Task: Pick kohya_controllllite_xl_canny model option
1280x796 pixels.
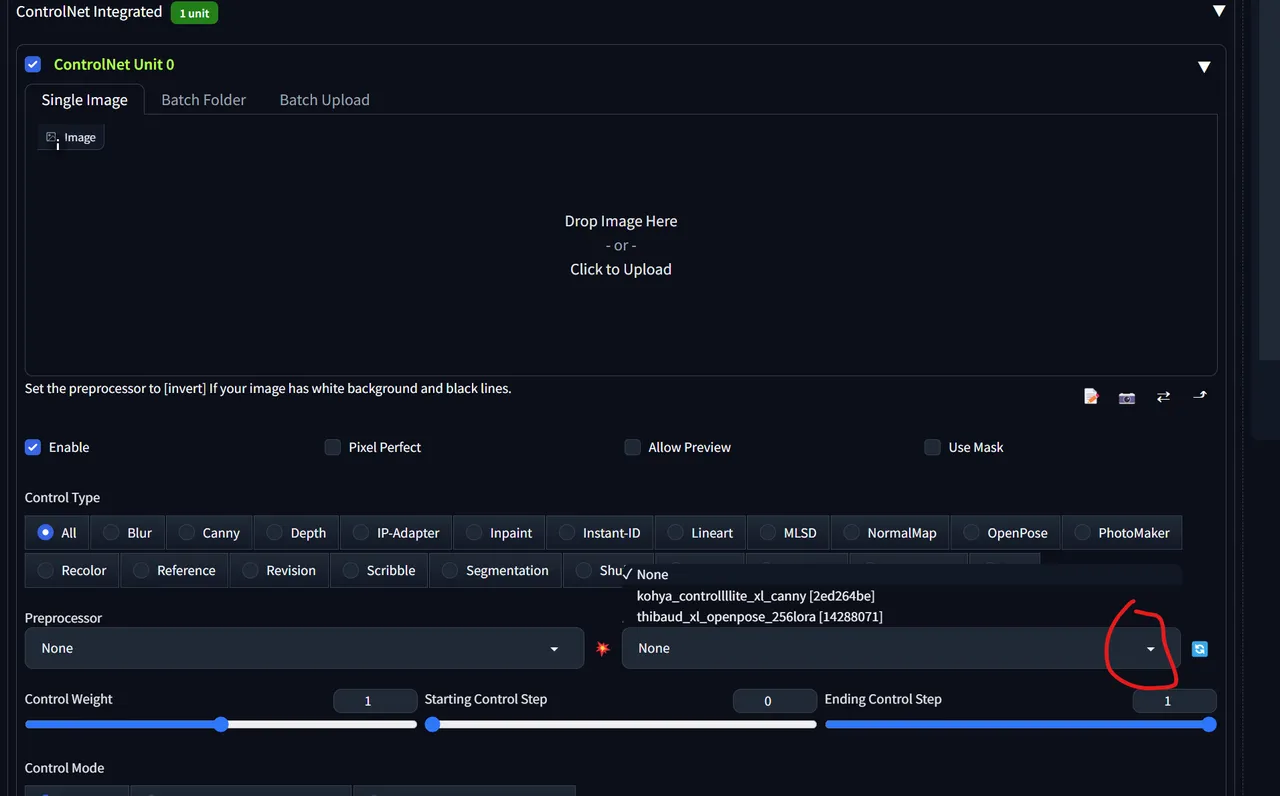Action: point(901,595)
